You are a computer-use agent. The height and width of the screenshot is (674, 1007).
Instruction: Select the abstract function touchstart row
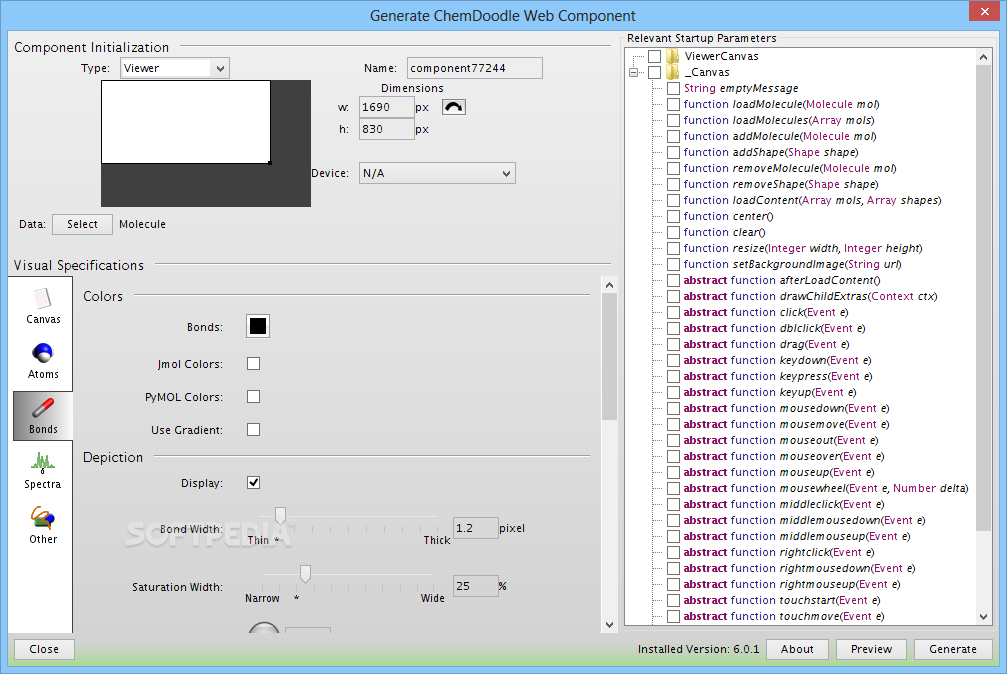point(782,600)
